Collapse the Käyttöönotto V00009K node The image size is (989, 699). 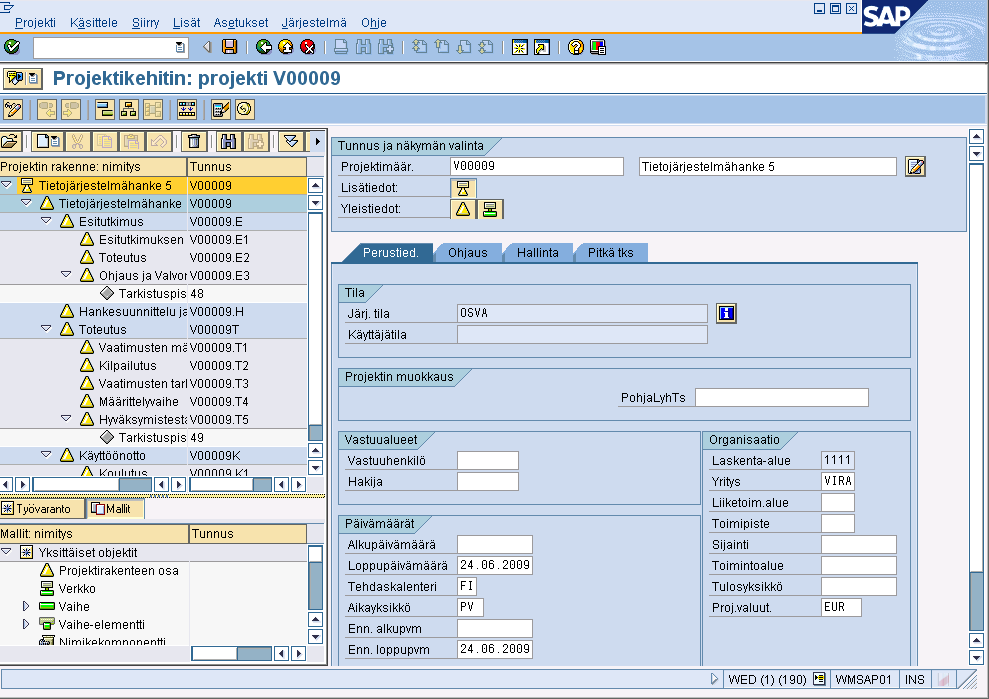click(46, 454)
